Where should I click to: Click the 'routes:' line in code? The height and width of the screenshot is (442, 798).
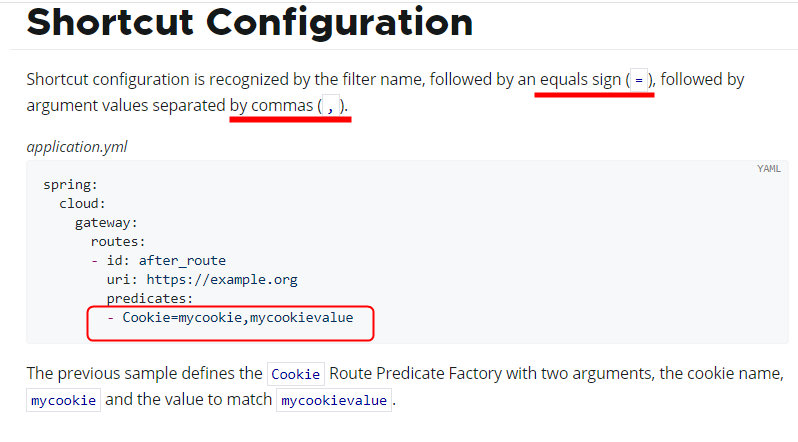[x=118, y=241]
